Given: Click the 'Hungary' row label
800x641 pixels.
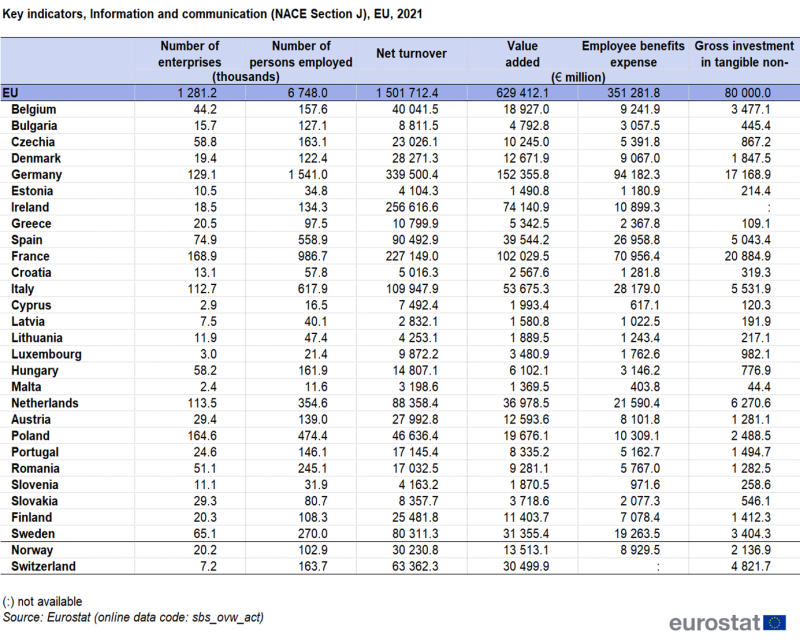Looking at the screenshot, I should pyautogui.click(x=35, y=371).
